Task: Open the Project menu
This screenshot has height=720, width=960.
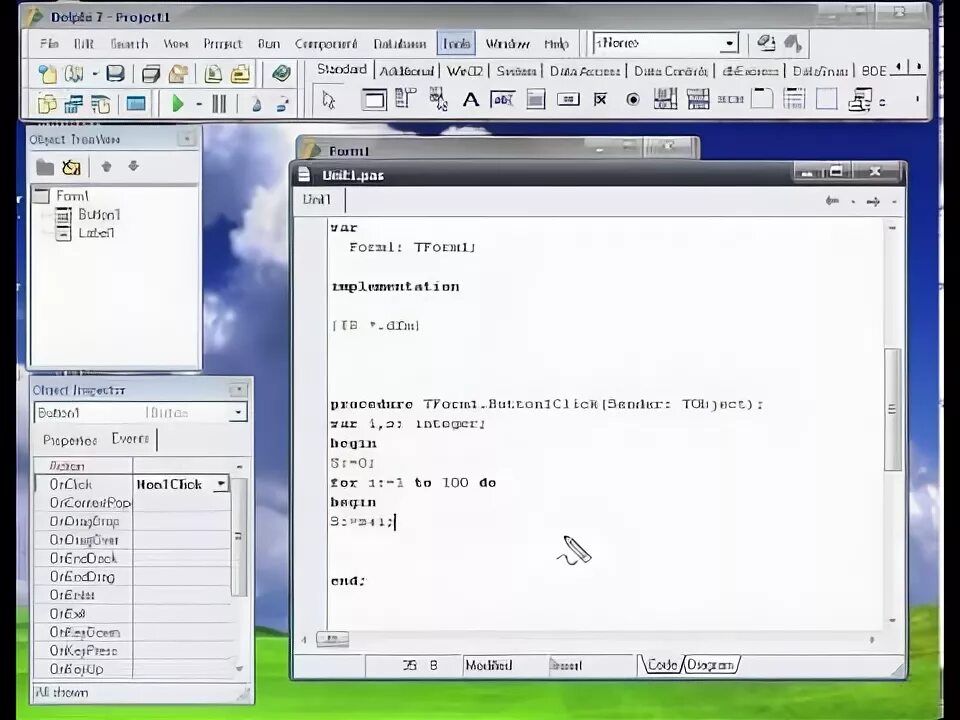Action: point(223,43)
